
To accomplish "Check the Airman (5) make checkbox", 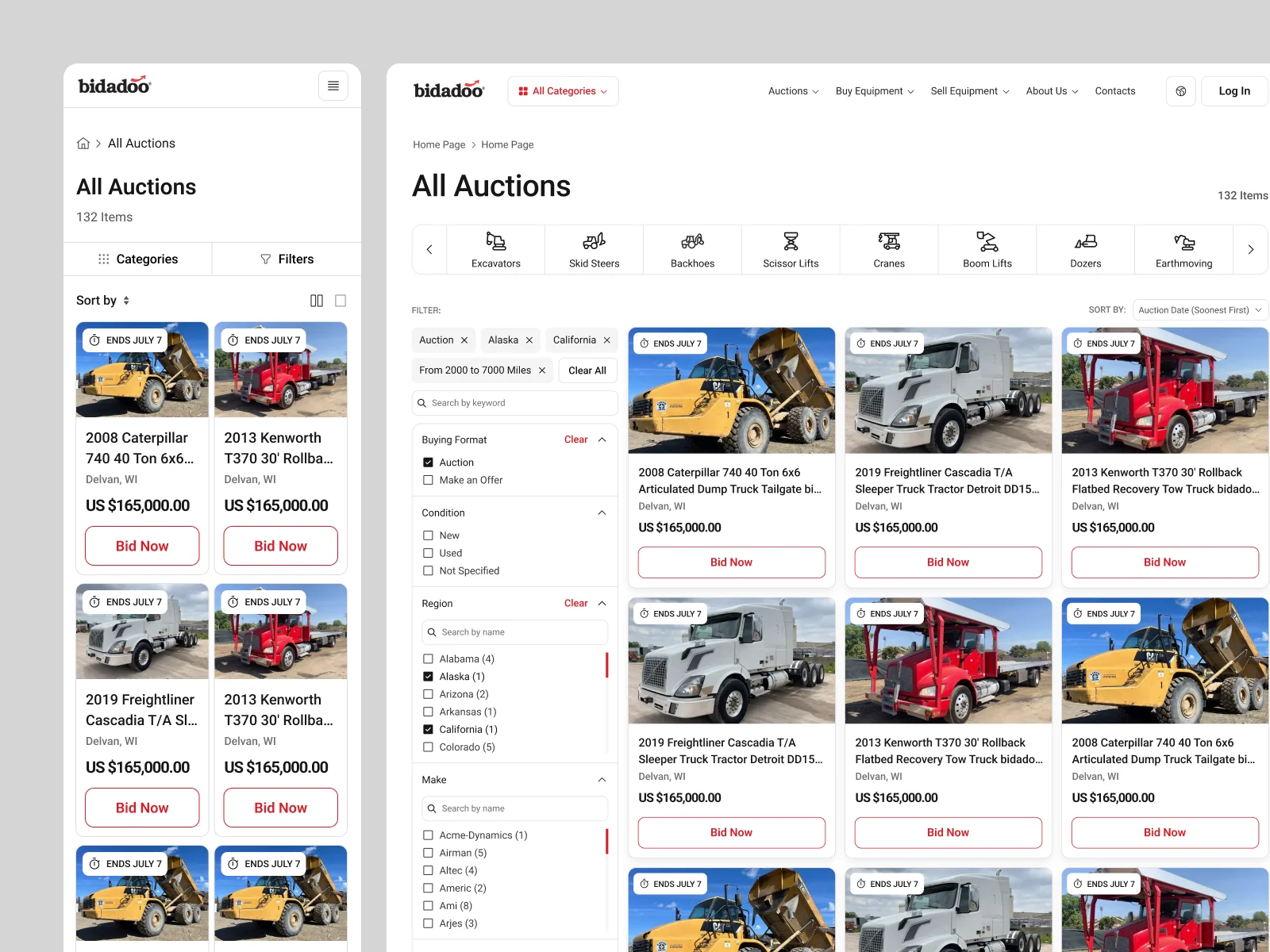I will pyautogui.click(x=428, y=853).
